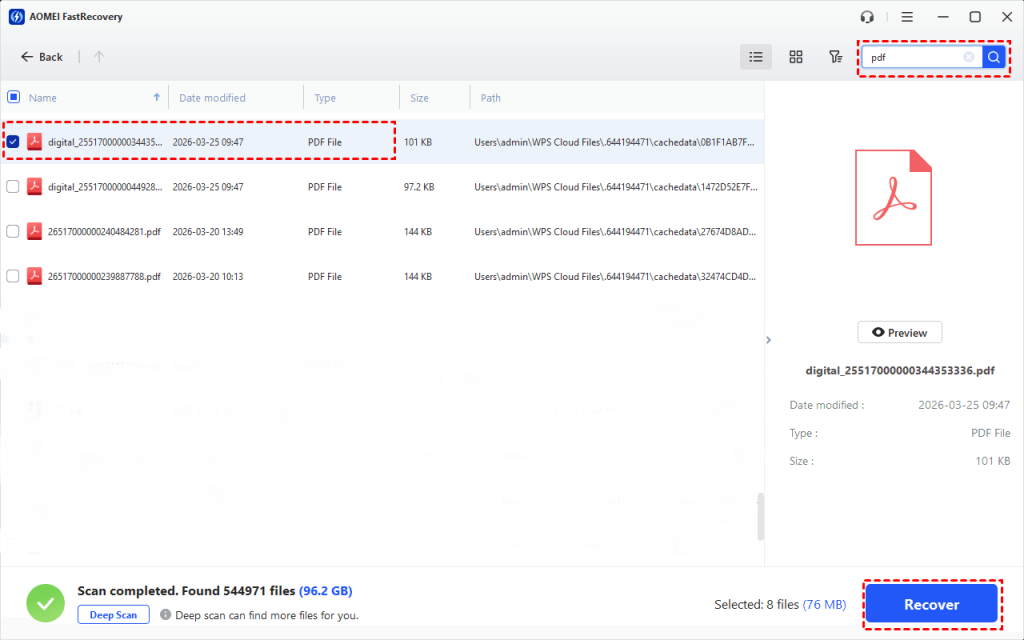The width and height of the screenshot is (1024, 640).
Task: Click the path ending cachedata\32474CD4D
Action: pos(615,277)
